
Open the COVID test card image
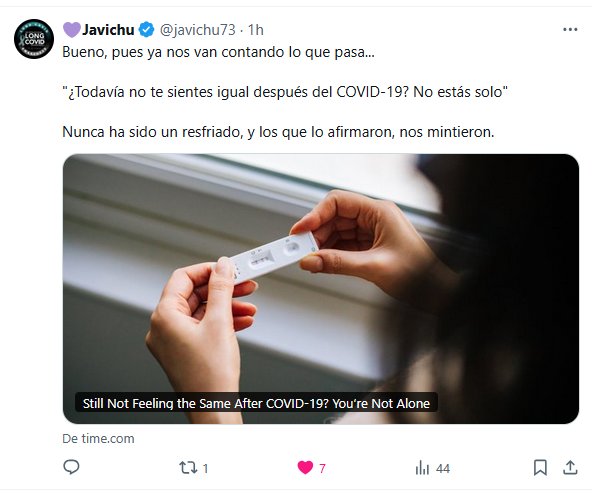(x=321, y=289)
